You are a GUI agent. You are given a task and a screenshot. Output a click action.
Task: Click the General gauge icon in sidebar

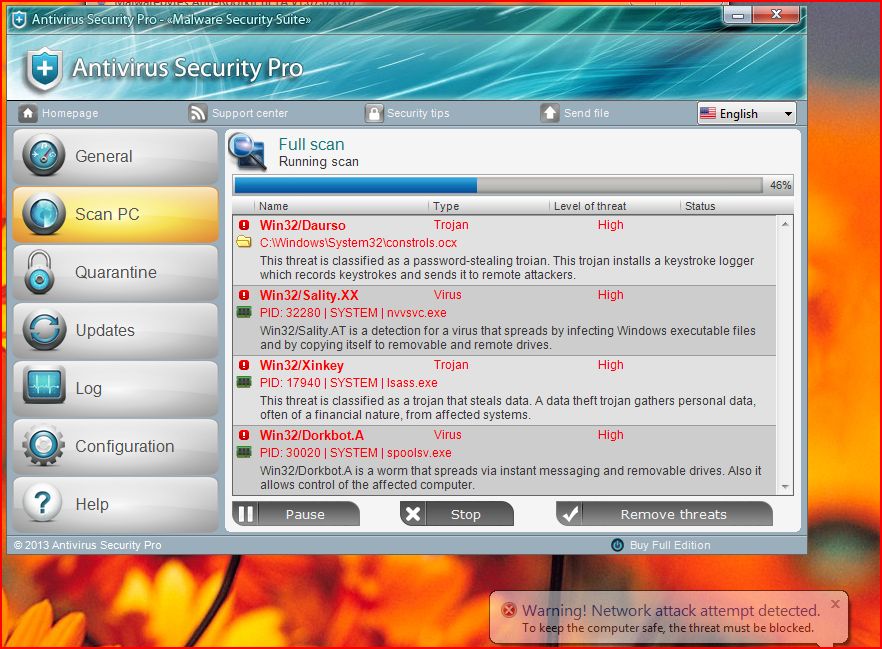coord(44,155)
